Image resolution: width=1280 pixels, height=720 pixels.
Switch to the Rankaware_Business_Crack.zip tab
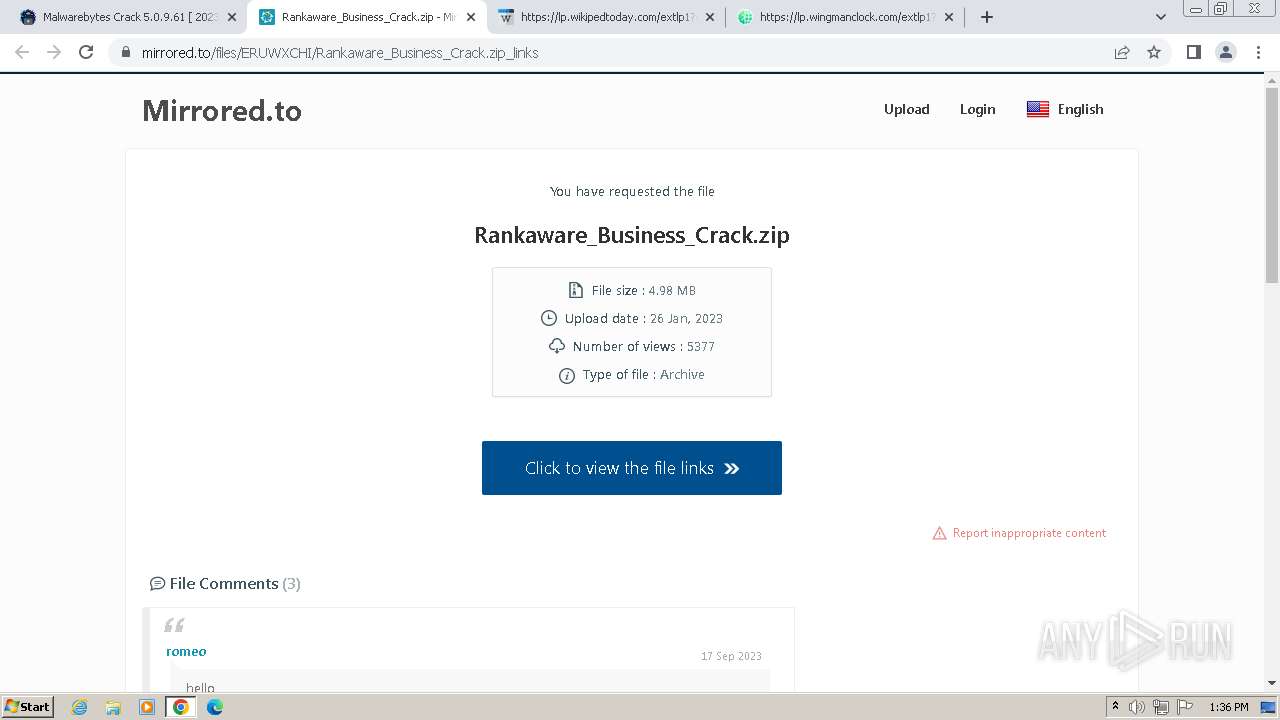point(367,17)
